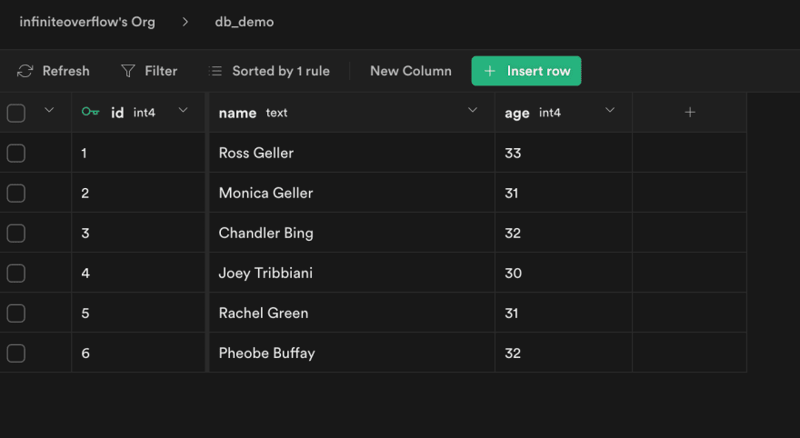Click the Refresh circular arrows icon
This screenshot has height=438, width=800.
(25, 71)
